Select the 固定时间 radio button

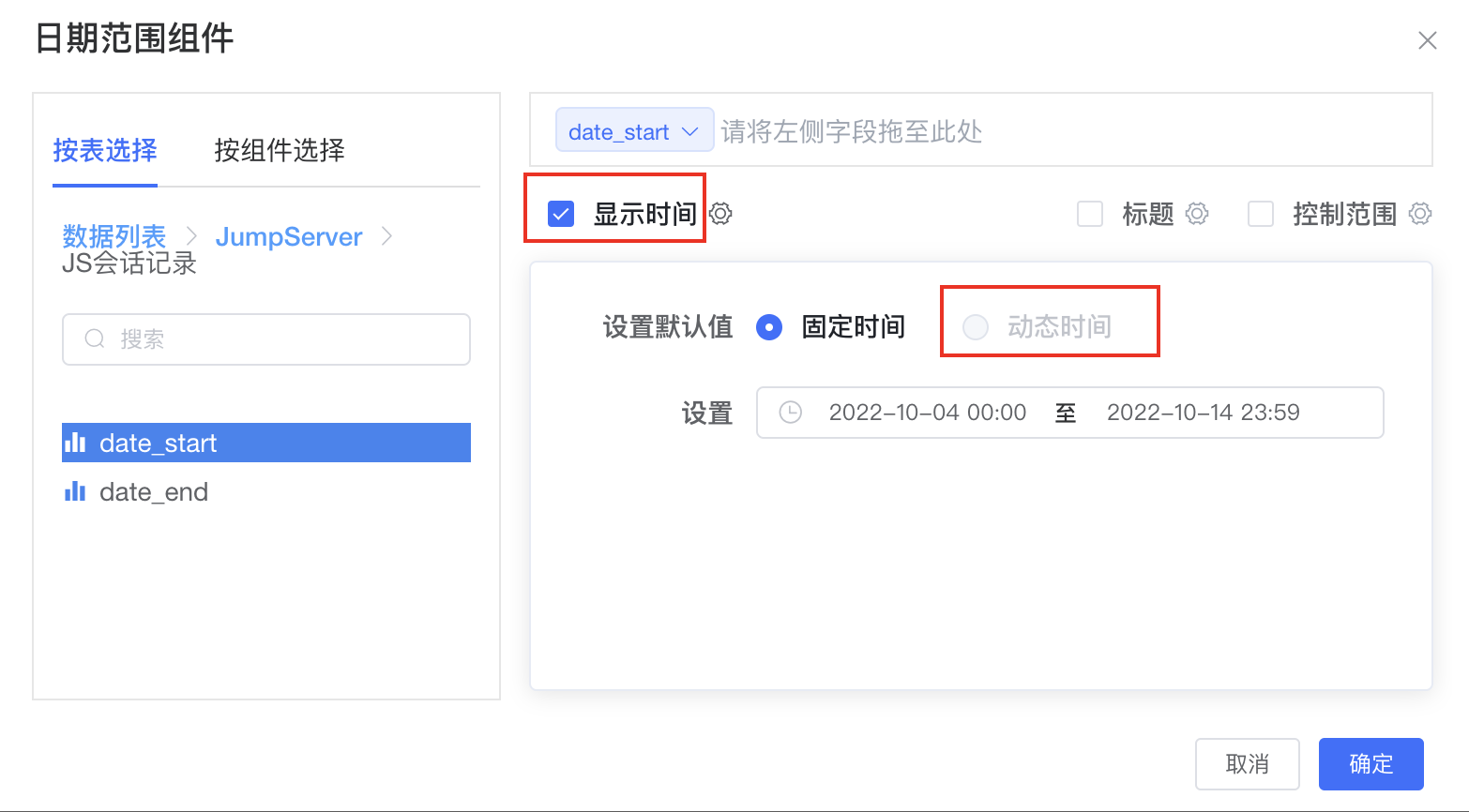769,327
